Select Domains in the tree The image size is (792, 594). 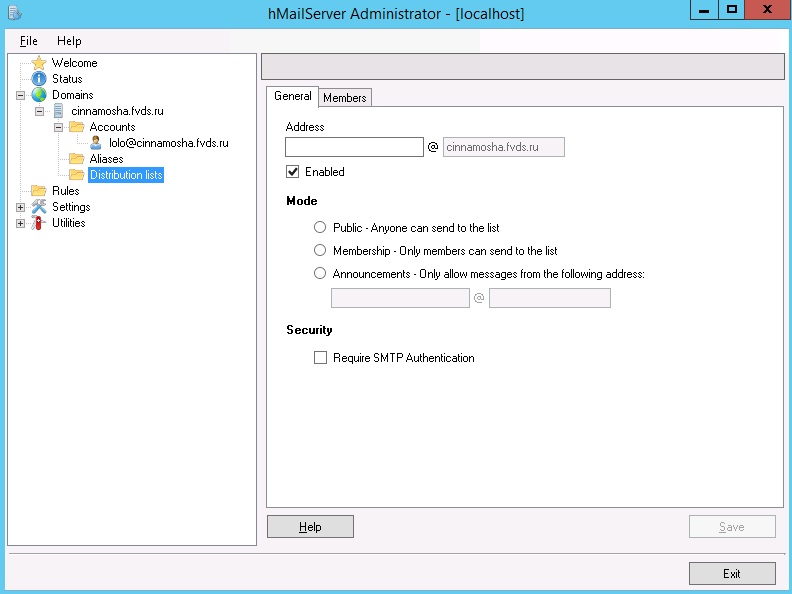(x=73, y=95)
